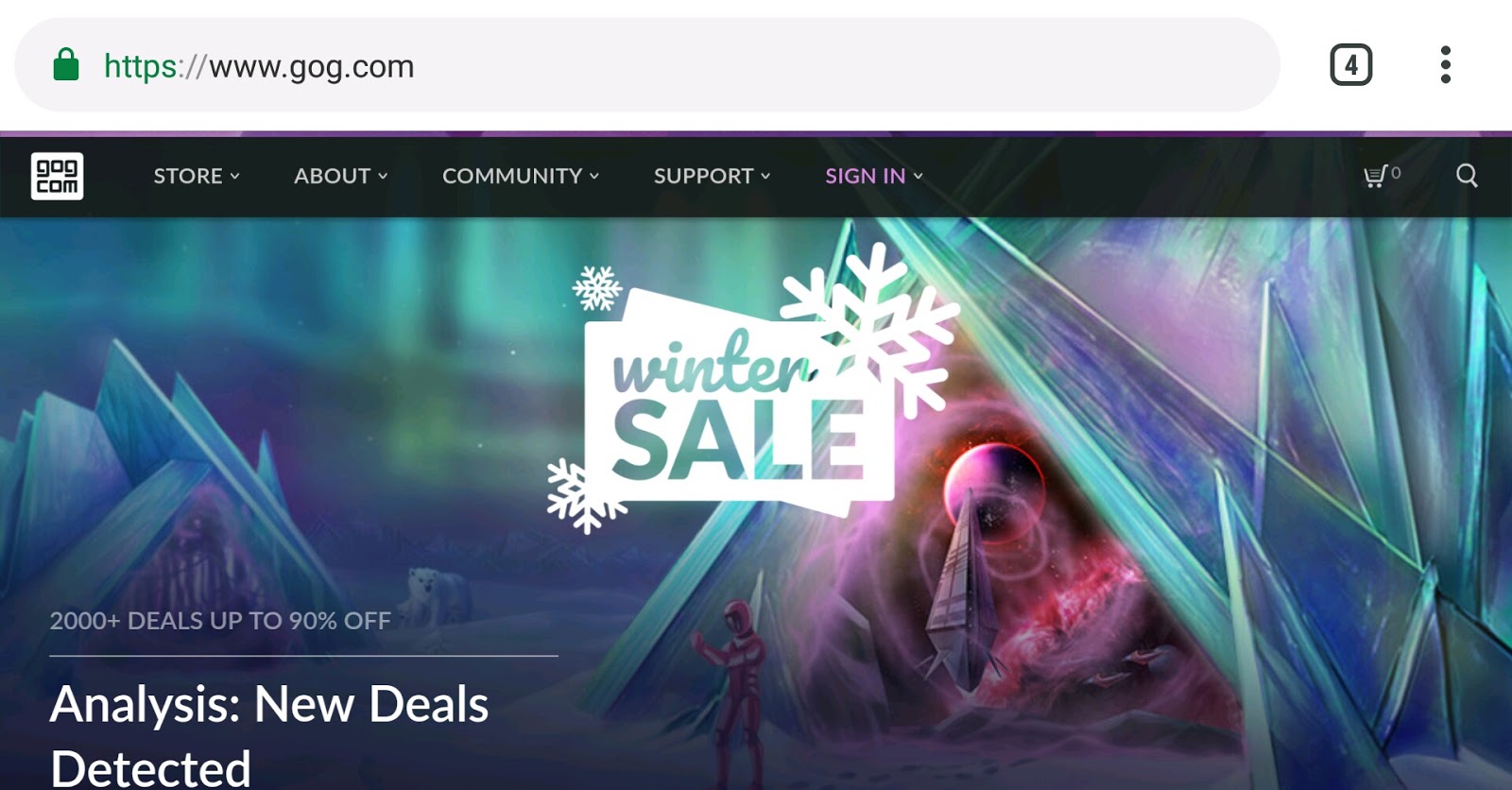Image resolution: width=1512 pixels, height=790 pixels.
Task: Click the green padlock security icon
Action: pos(66,65)
